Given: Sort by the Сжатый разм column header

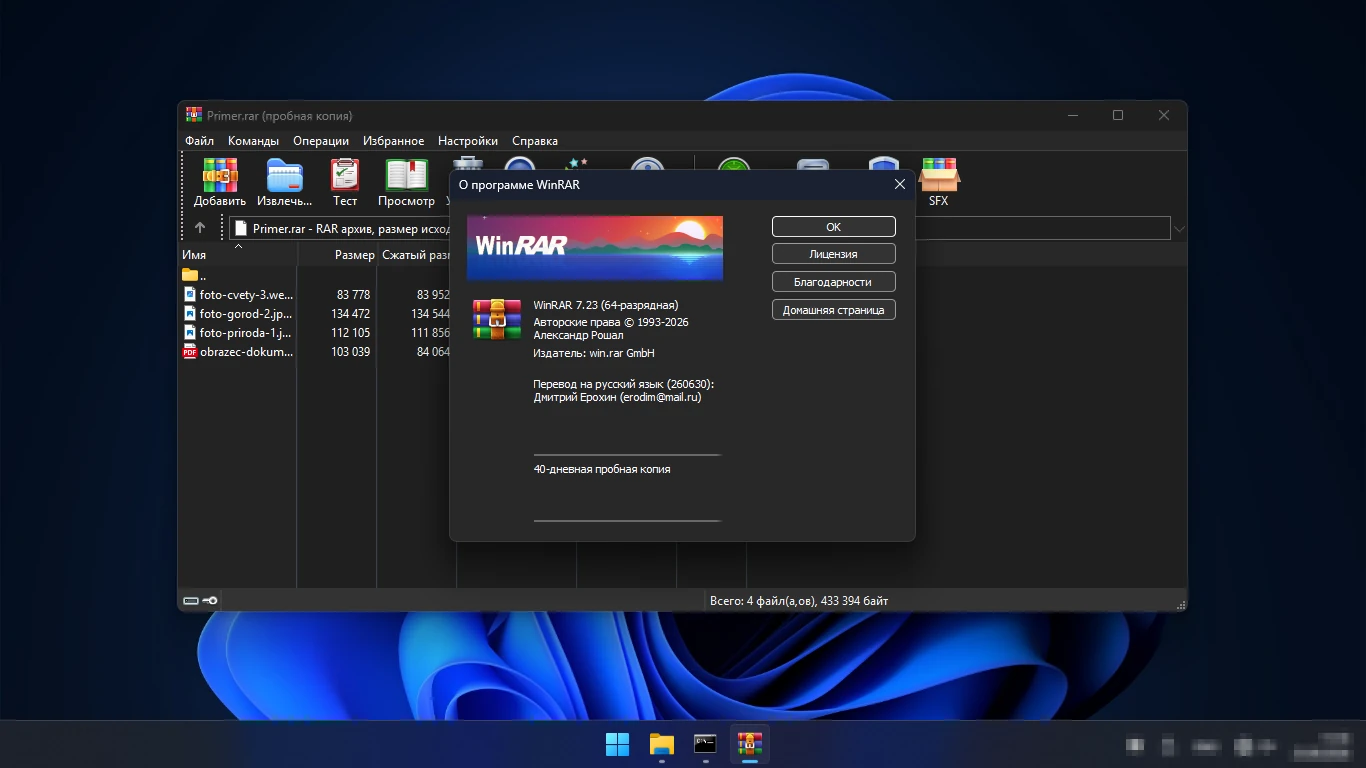Looking at the screenshot, I should [x=415, y=255].
